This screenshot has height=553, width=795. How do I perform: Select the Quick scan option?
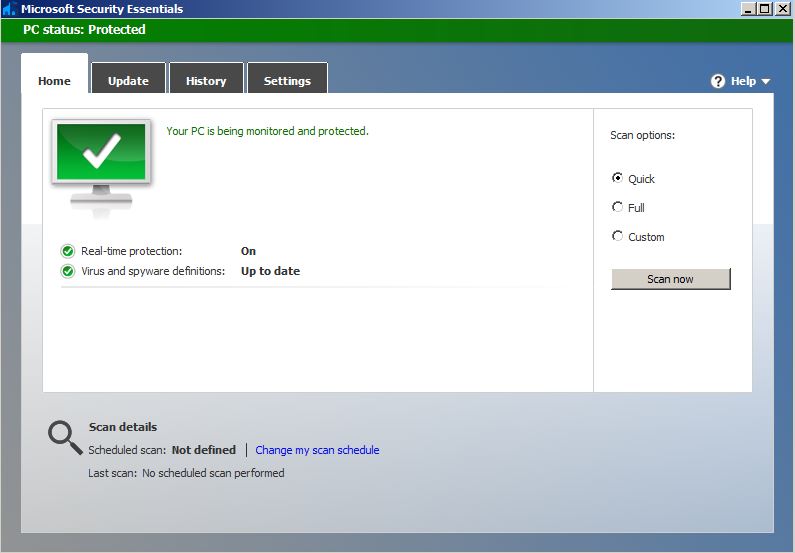pos(617,178)
